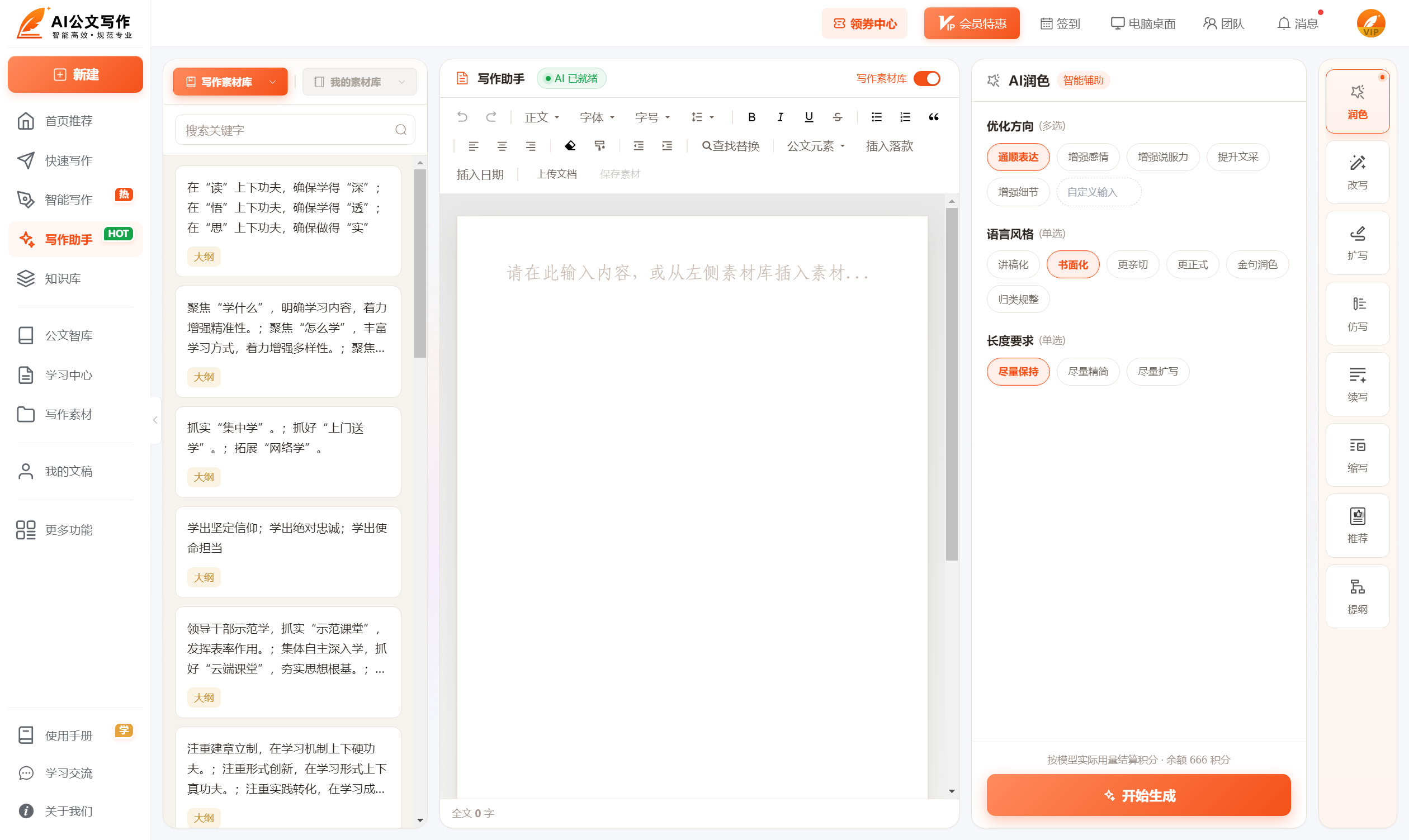Go to 首页推荐 in sidebar
1409x840 pixels.
(75, 121)
